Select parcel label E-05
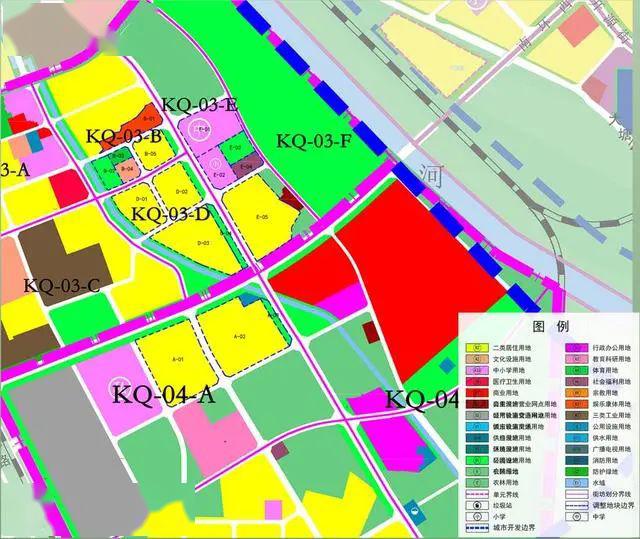This screenshot has height=539, width=640. 262,217
